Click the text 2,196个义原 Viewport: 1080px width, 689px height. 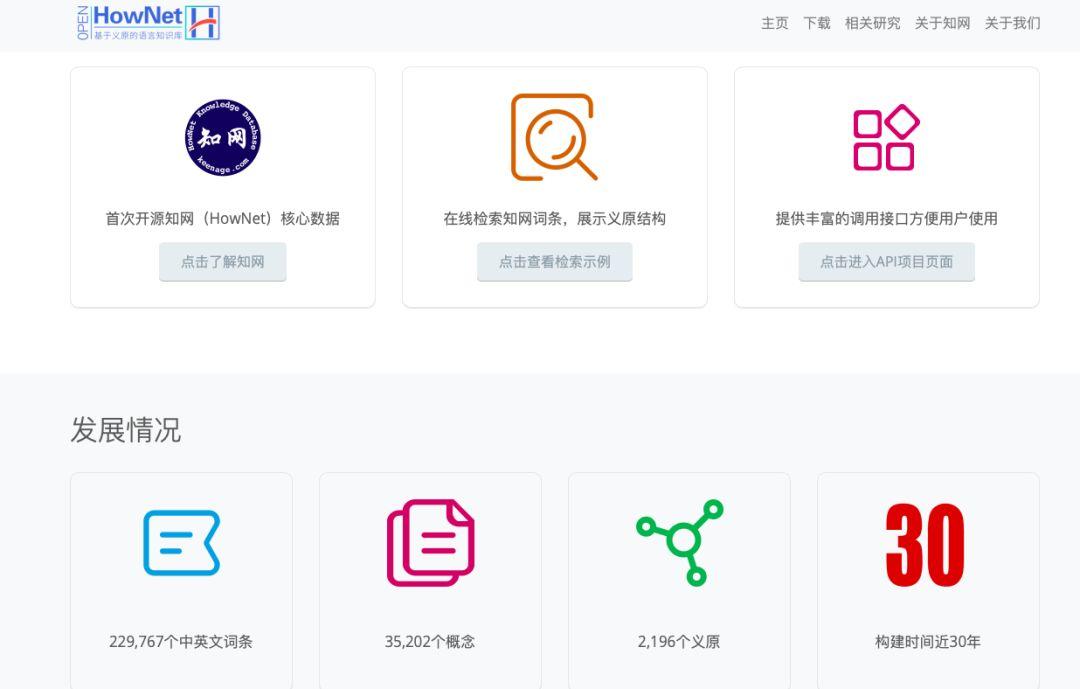pyautogui.click(x=679, y=642)
